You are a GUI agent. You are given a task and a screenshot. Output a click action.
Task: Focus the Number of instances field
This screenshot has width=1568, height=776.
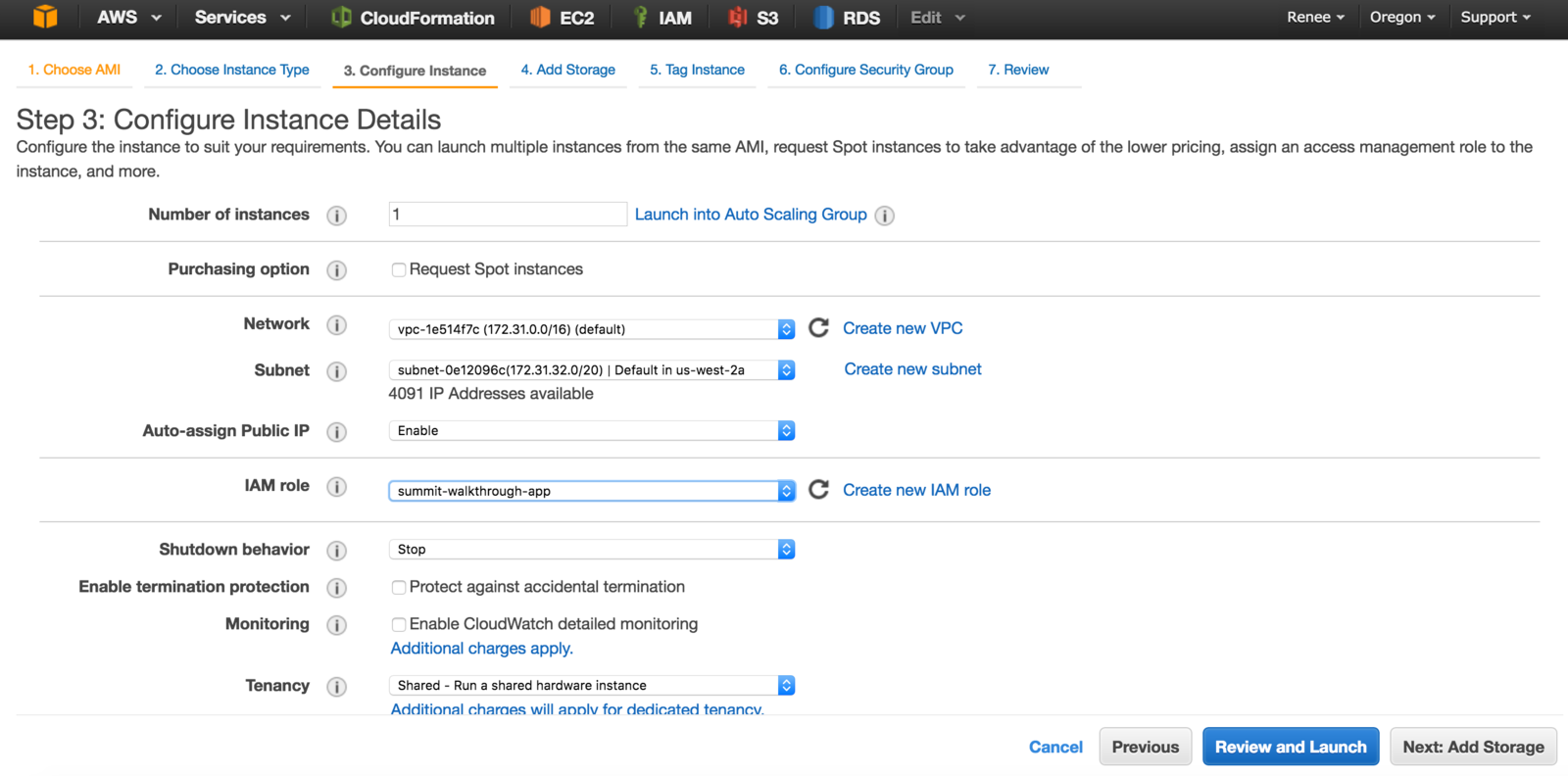[x=508, y=214]
